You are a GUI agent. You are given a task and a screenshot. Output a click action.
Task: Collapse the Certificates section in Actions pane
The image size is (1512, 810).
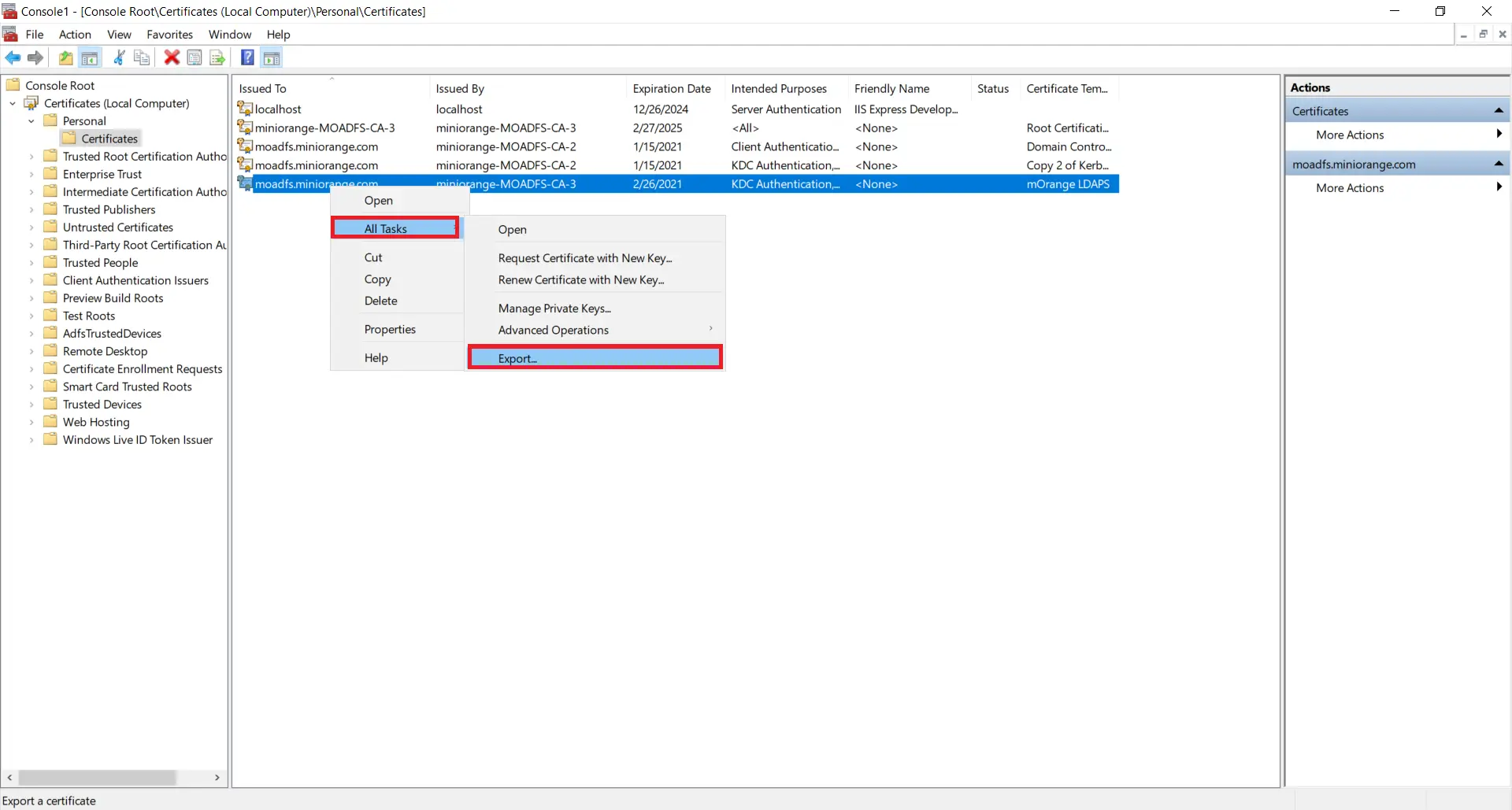point(1499,110)
